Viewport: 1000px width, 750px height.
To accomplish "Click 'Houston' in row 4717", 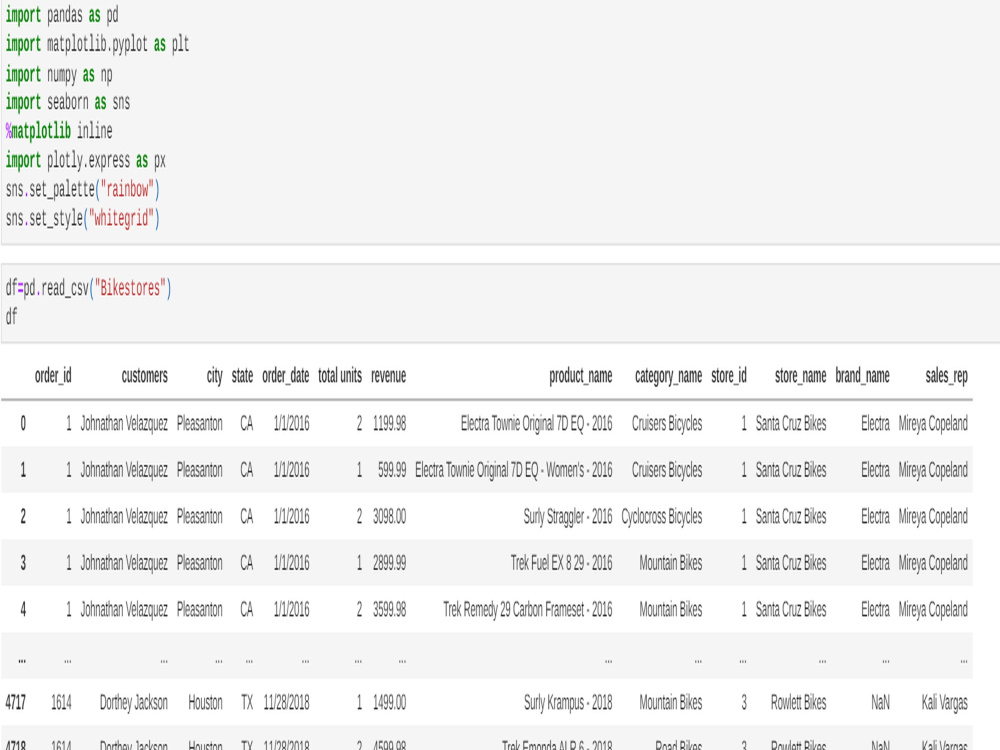I will (x=205, y=703).
